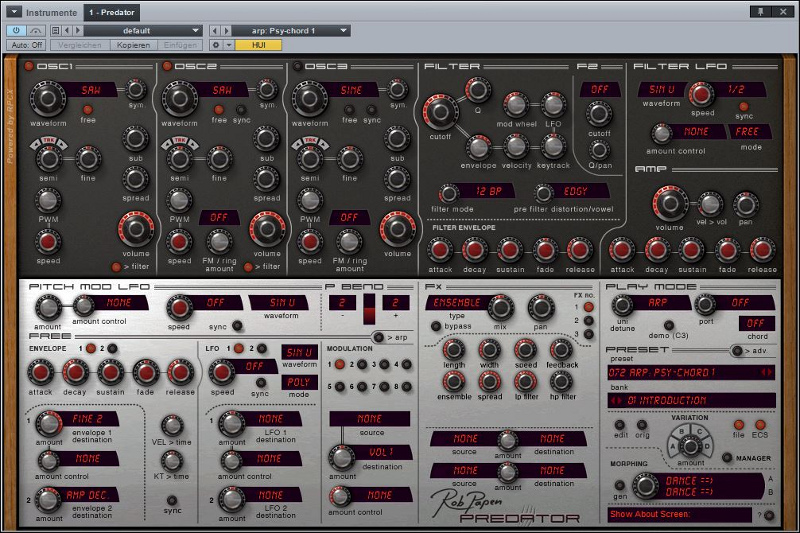Viewport: 800px width, 533px height.
Task: Click the OSC1 waveform knob
Action: tap(47, 99)
